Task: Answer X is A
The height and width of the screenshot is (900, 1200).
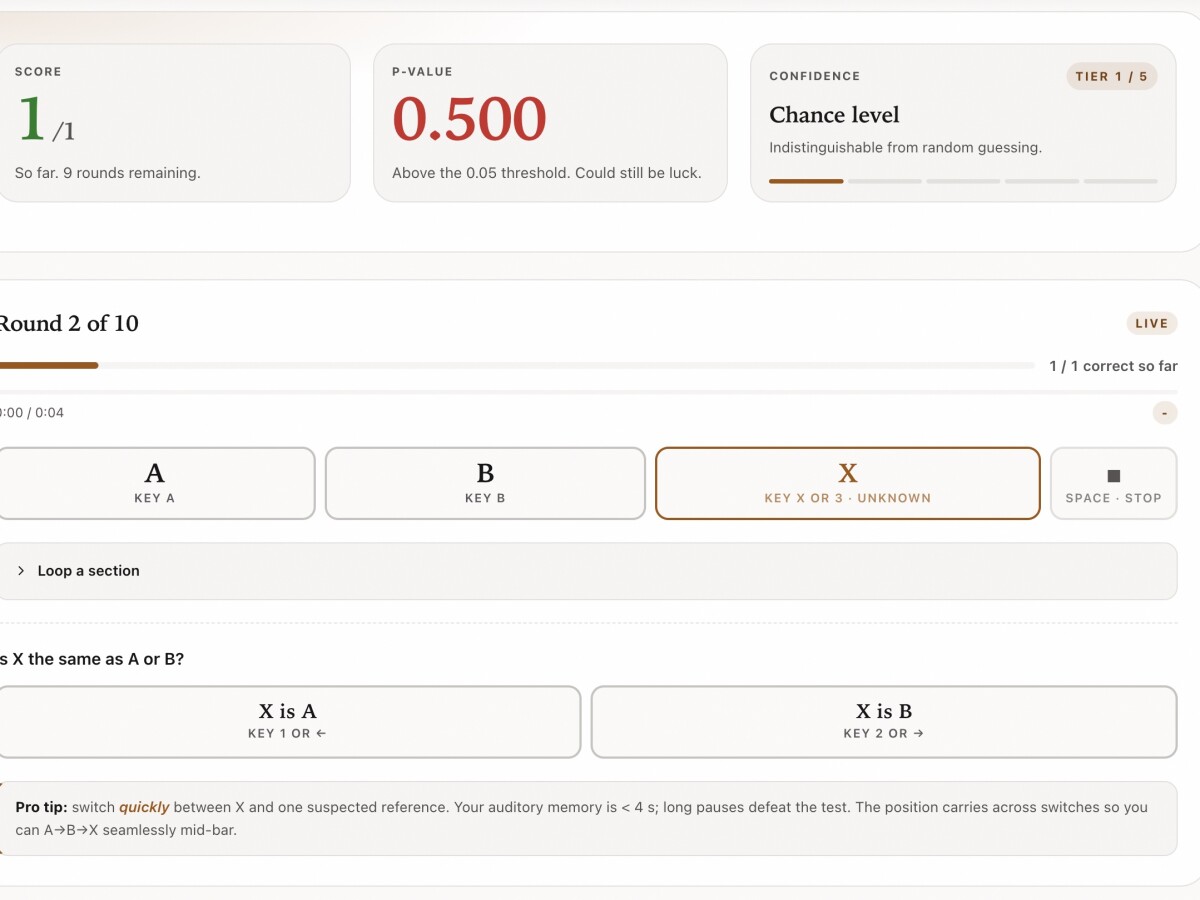Action: tap(288, 721)
